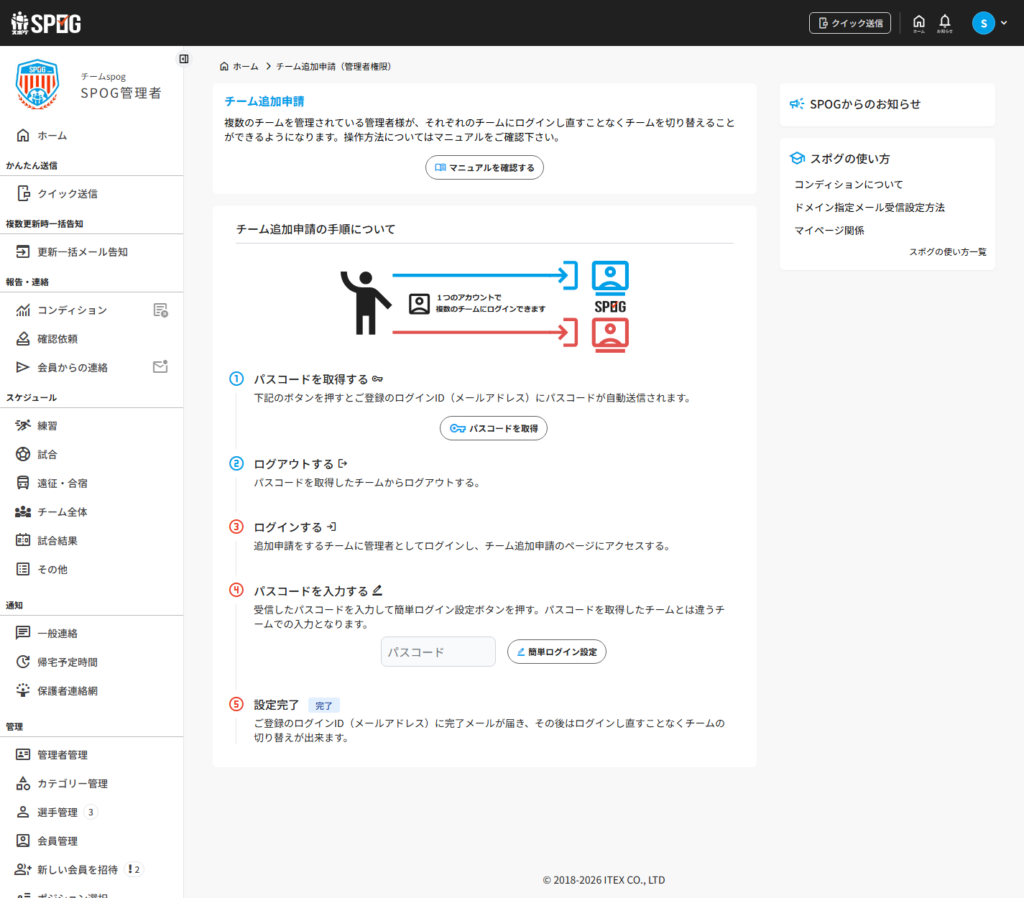Click クイック送信 button in header
The width and height of the screenshot is (1024, 898).
[850, 23]
